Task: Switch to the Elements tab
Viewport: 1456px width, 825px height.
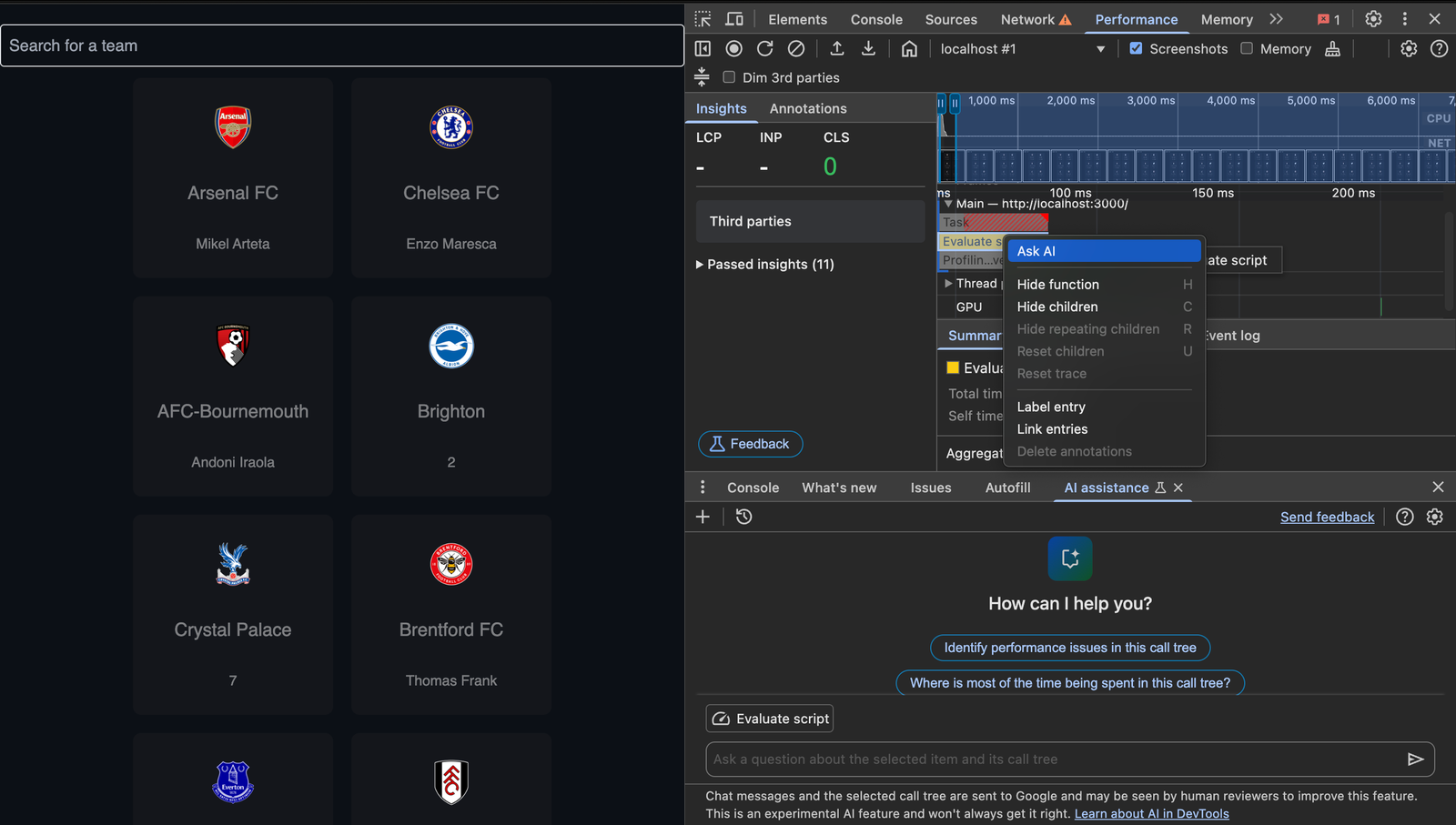Action: (x=797, y=19)
